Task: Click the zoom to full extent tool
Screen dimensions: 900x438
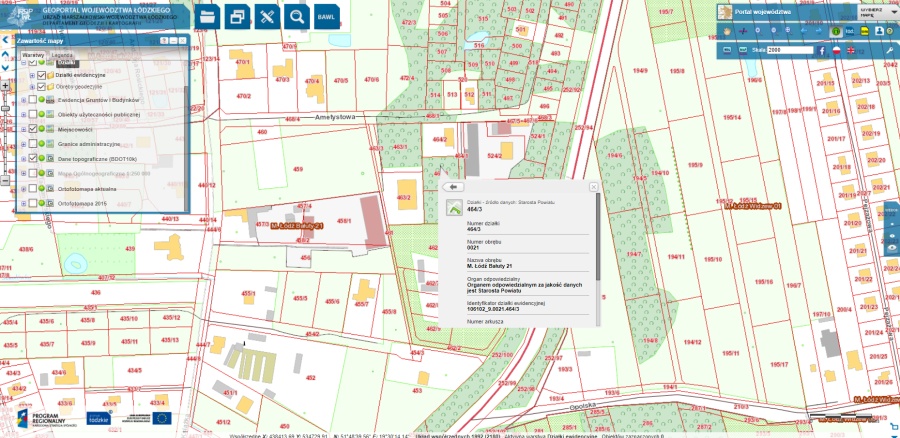Action: coord(788,31)
